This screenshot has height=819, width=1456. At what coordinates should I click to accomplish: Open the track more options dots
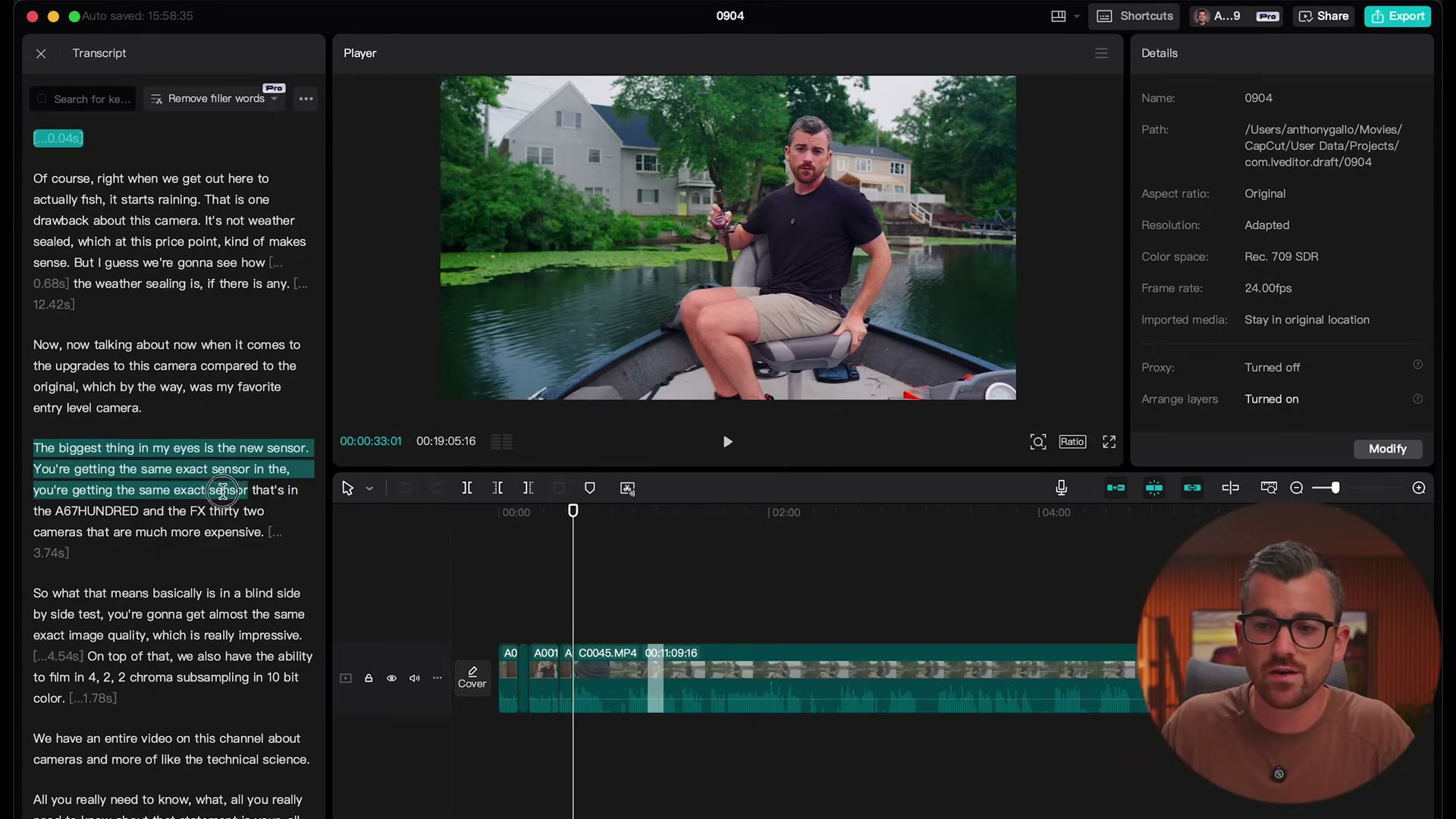pos(438,678)
